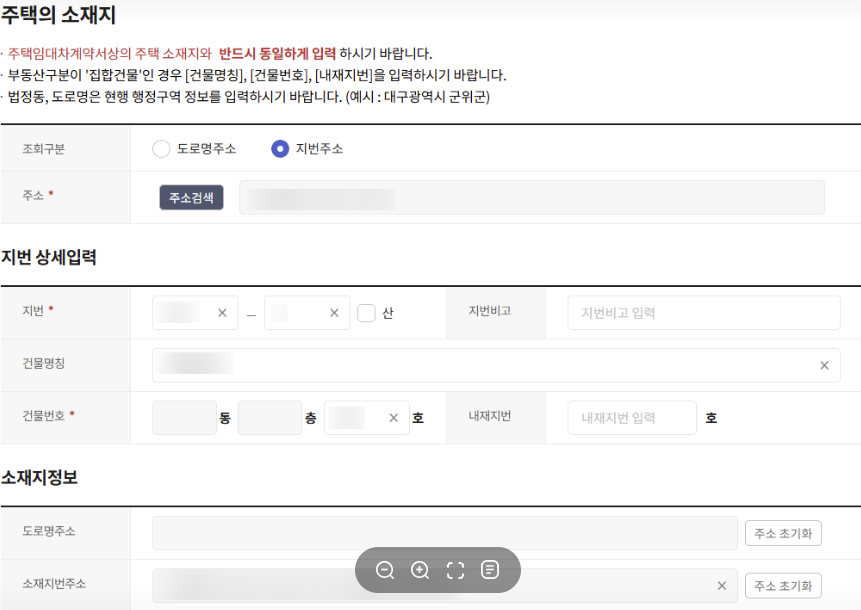Clear the 건물명칭 field with the X icon
The image size is (861, 610).
(x=825, y=365)
